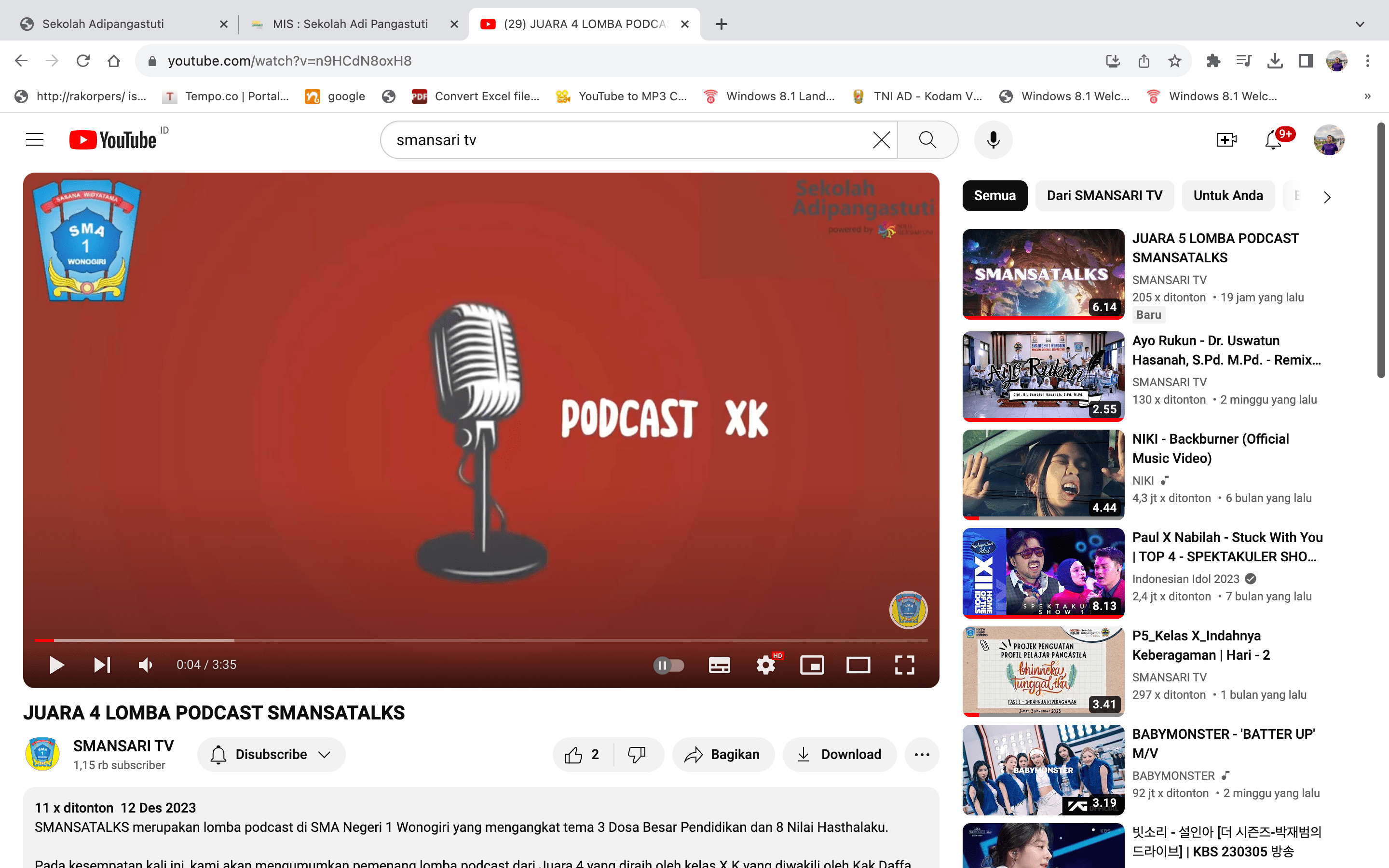Switch video to theater mode
Screen dimensions: 1389x868
[858, 665]
